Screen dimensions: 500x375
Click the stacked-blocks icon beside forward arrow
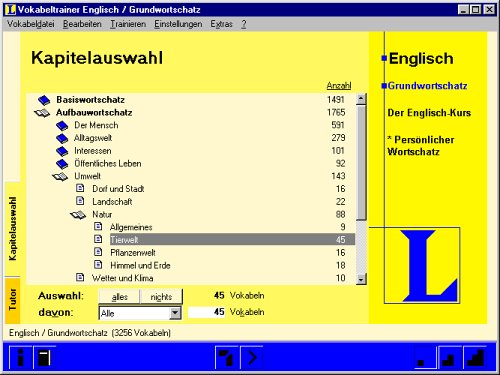pos(227,358)
